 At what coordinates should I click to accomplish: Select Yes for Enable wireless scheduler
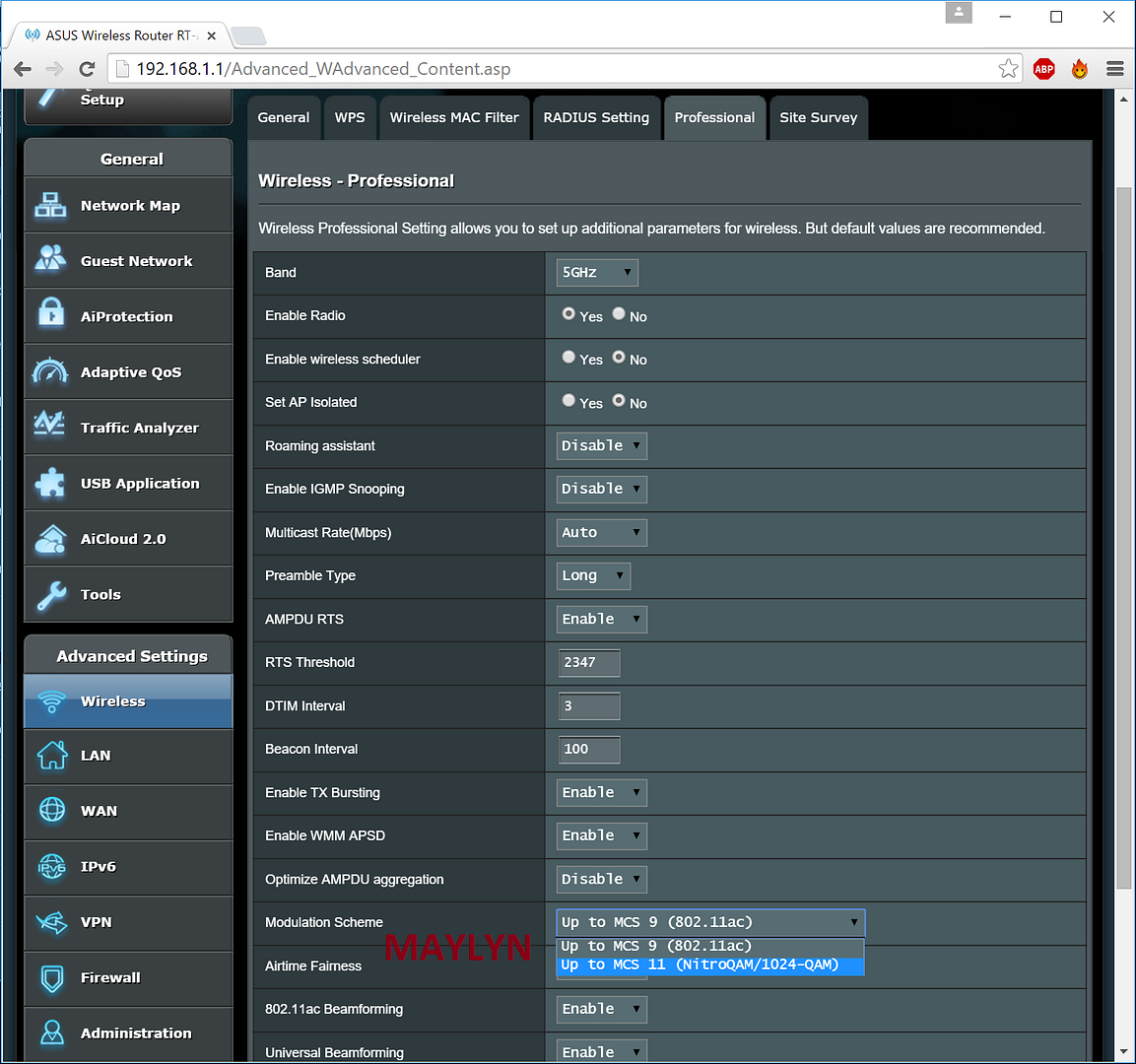coord(568,358)
